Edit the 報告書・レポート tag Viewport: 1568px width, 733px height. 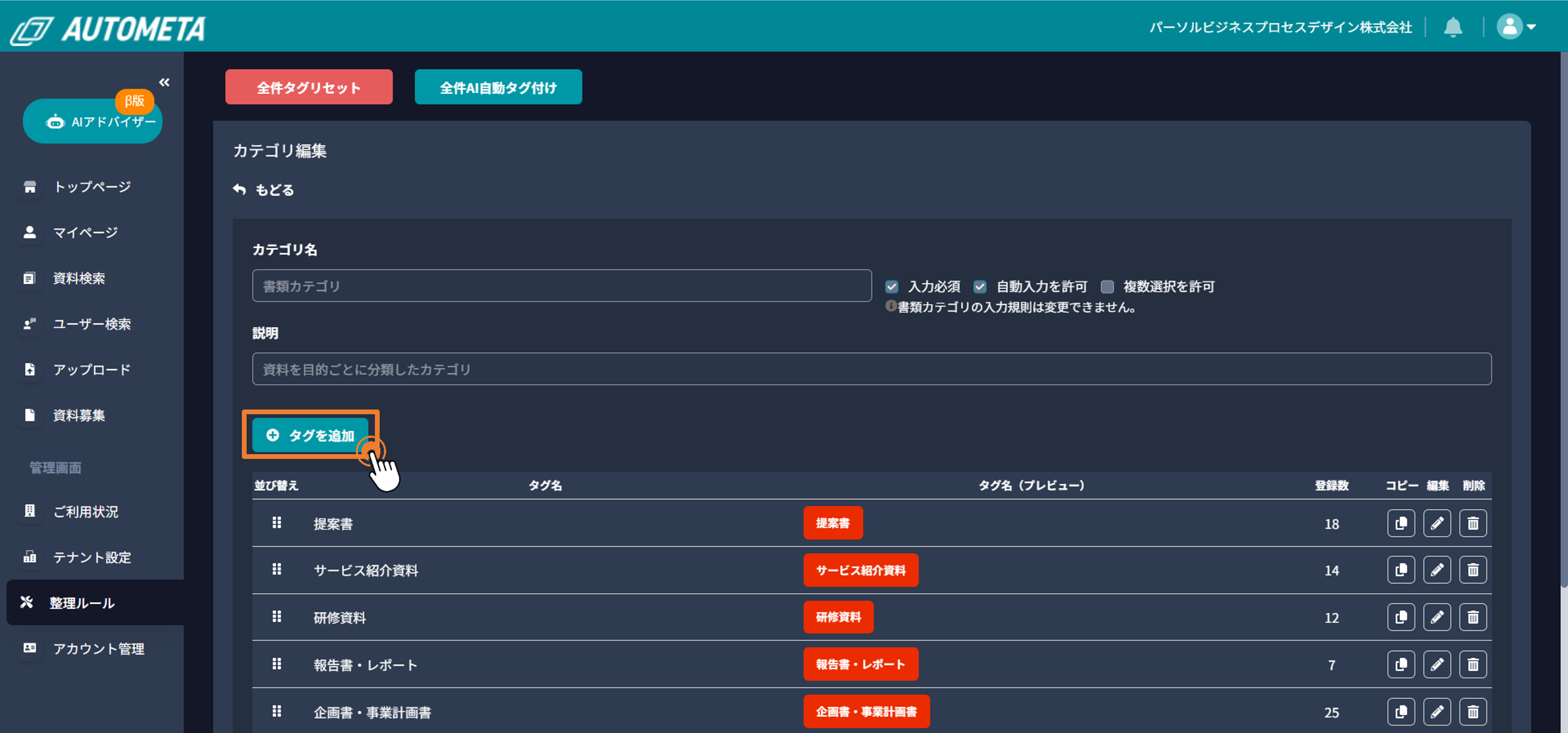point(1436,665)
